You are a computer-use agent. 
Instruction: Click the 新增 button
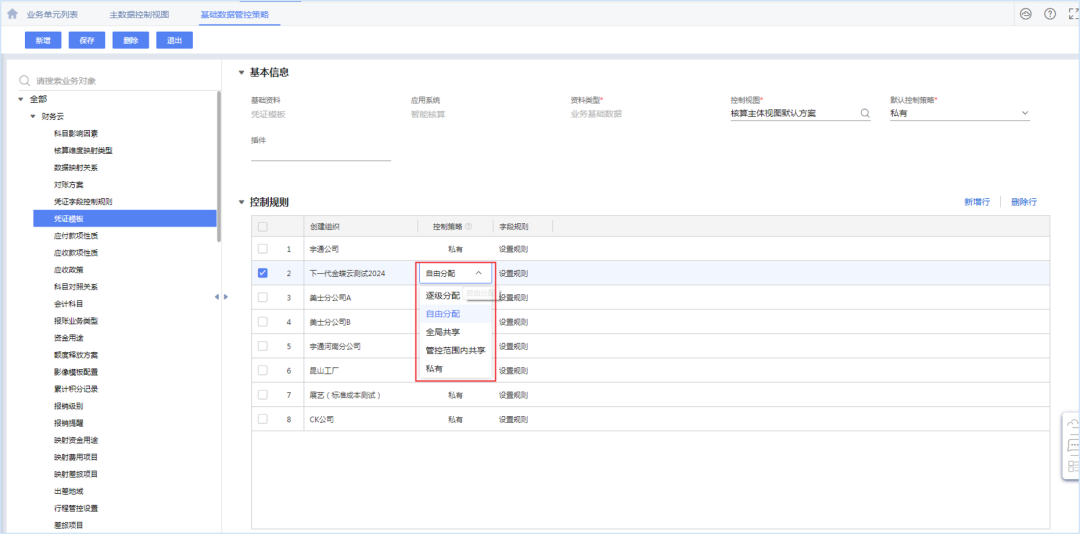[43, 41]
